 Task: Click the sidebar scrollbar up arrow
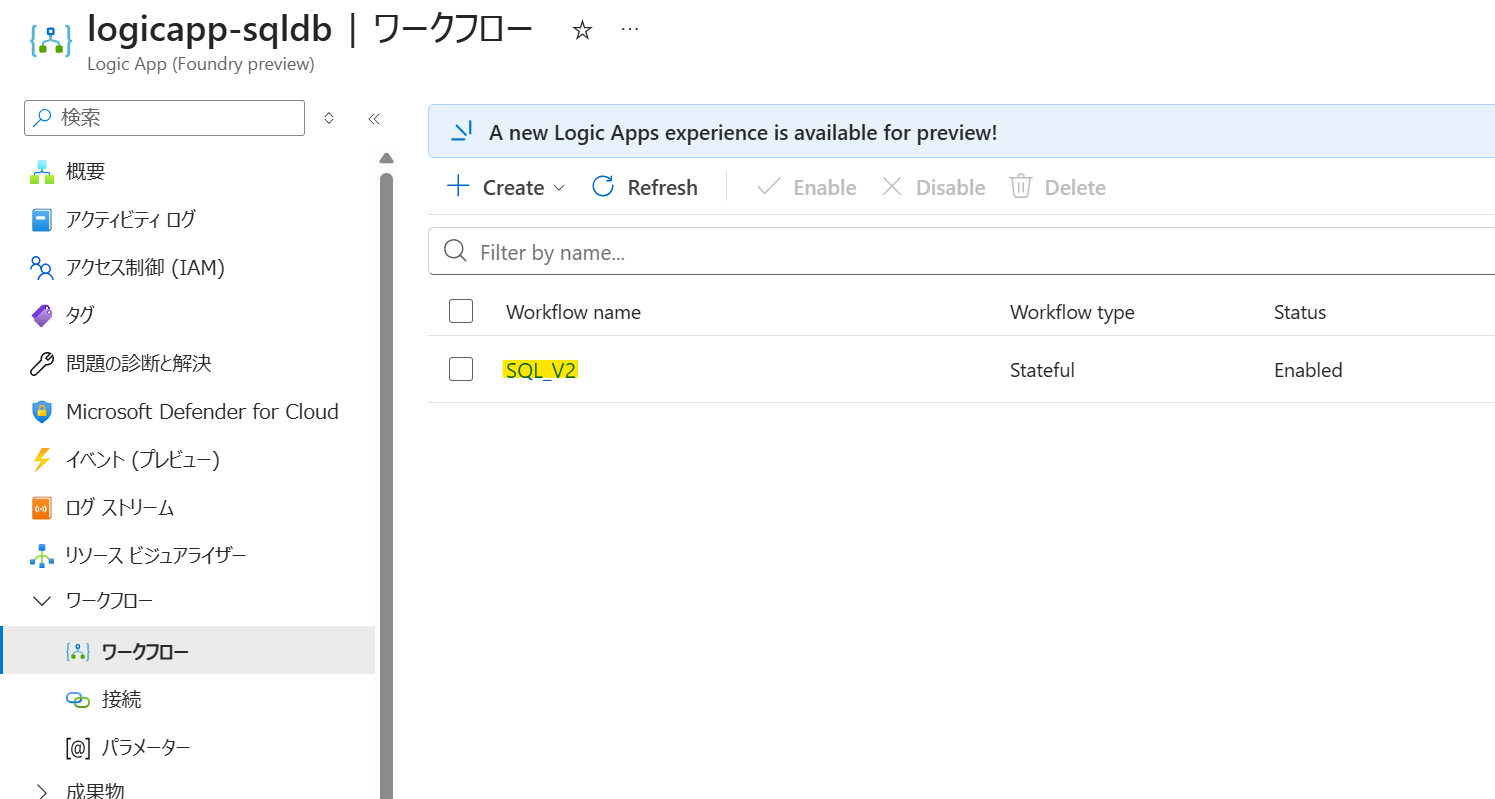tap(387, 158)
